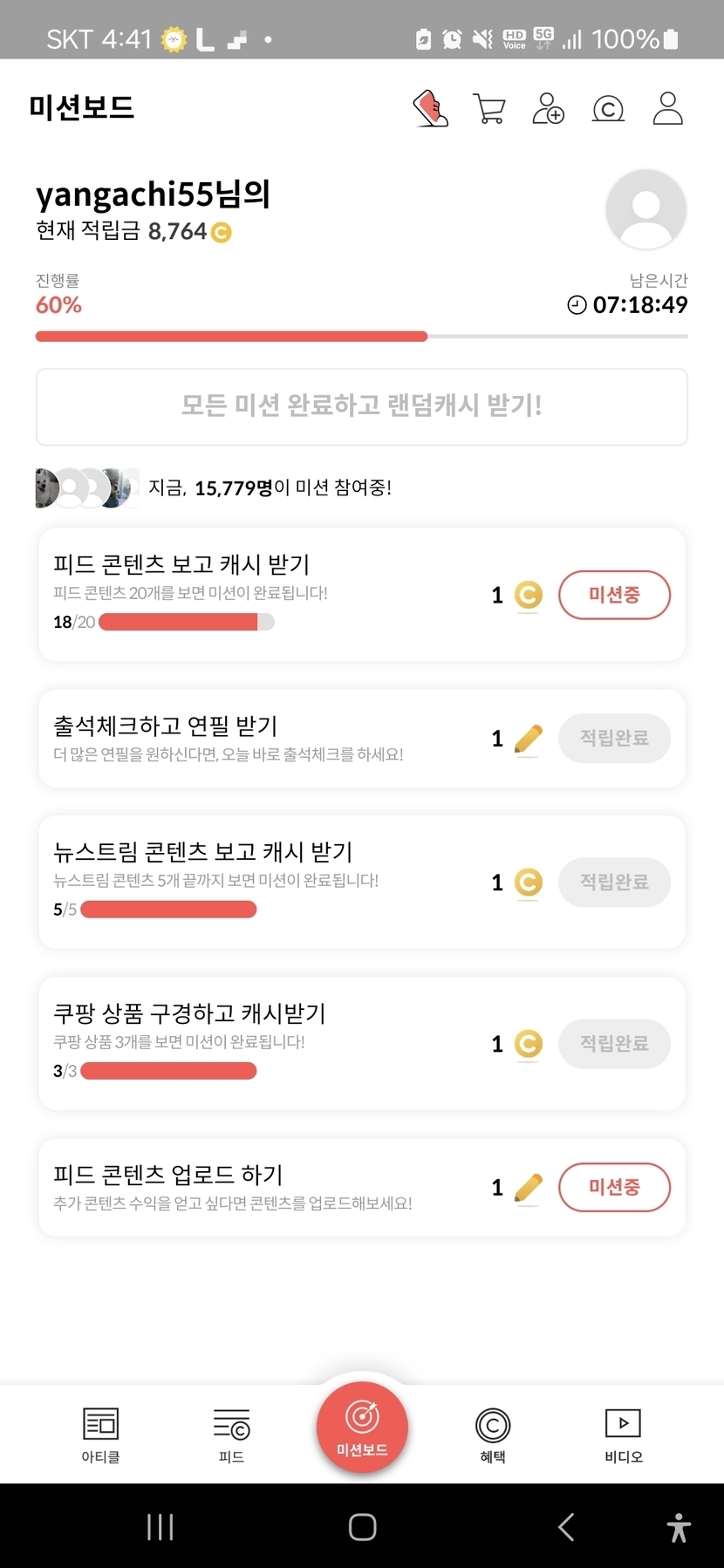Open the cash coin icon in header
This screenshot has width=724, height=1568.
point(608,109)
